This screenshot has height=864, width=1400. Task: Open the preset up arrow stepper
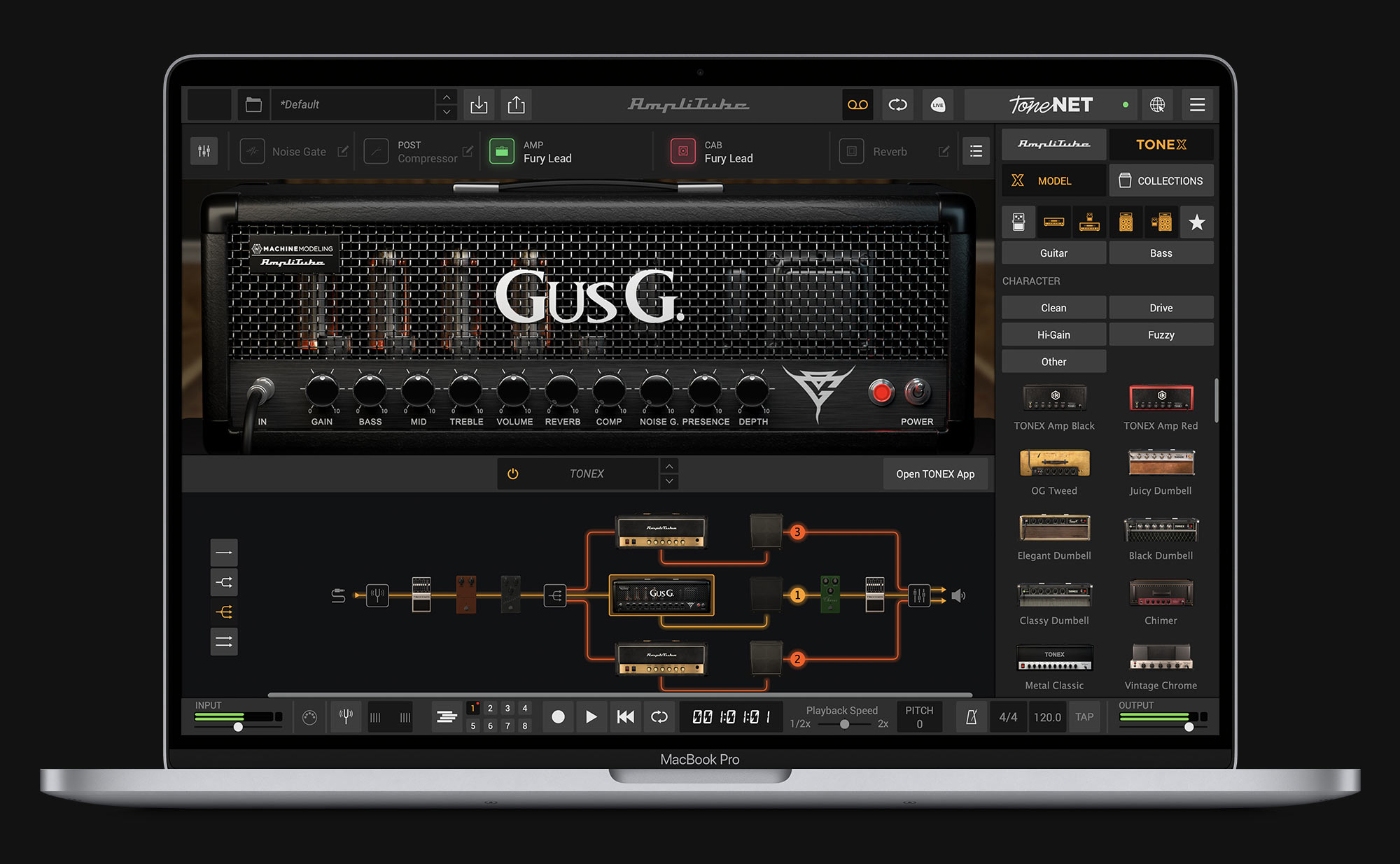[x=446, y=98]
